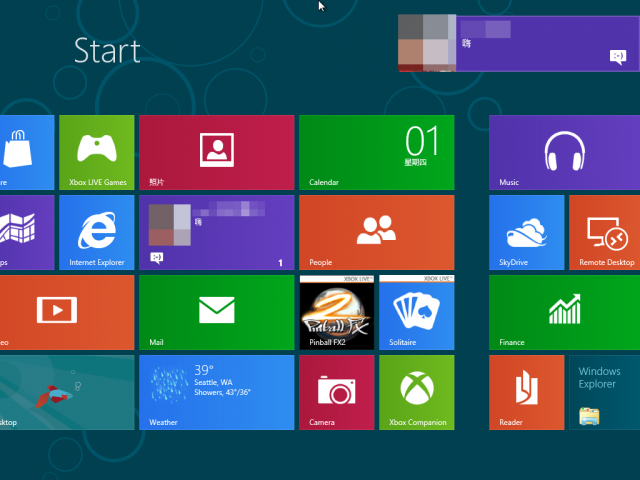
Task: Open the Video tile with play icon
Action: point(67,312)
